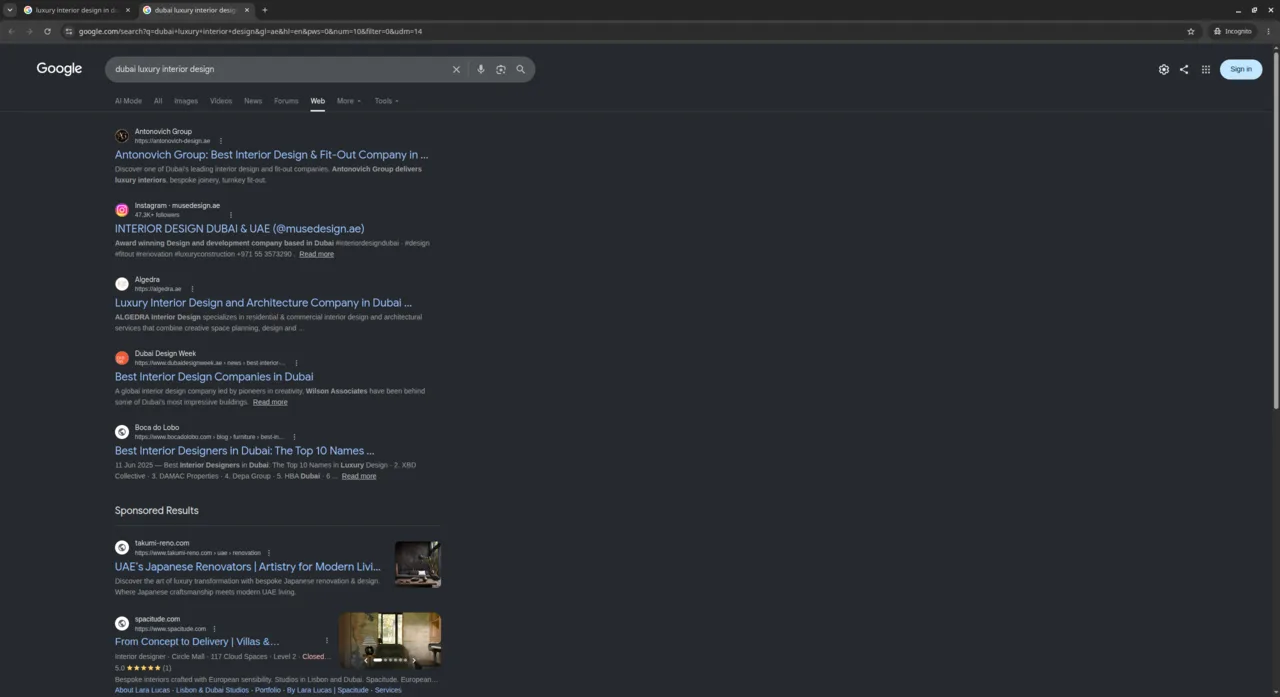Open UAE's Japanese Renovators sponsored link

click(248, 567)
